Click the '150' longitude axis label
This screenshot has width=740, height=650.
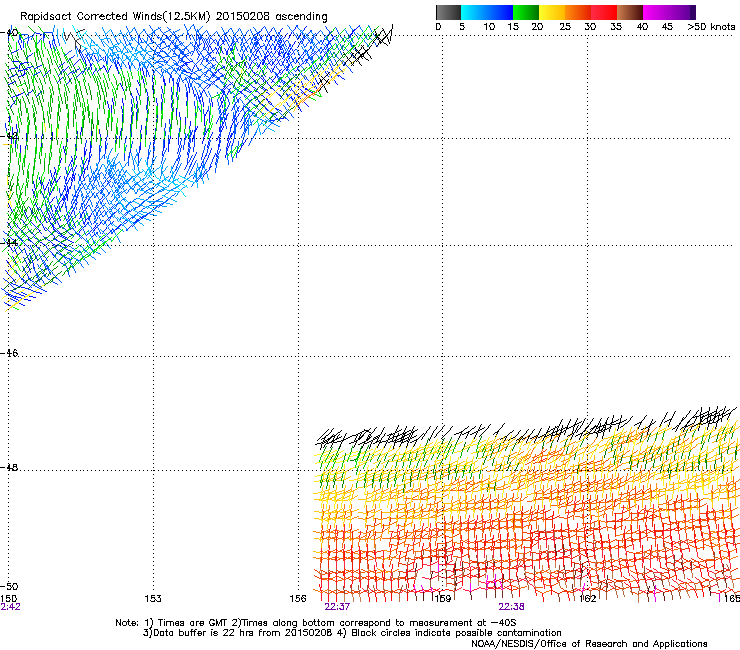pyautogui.click(x=8, y=599)
